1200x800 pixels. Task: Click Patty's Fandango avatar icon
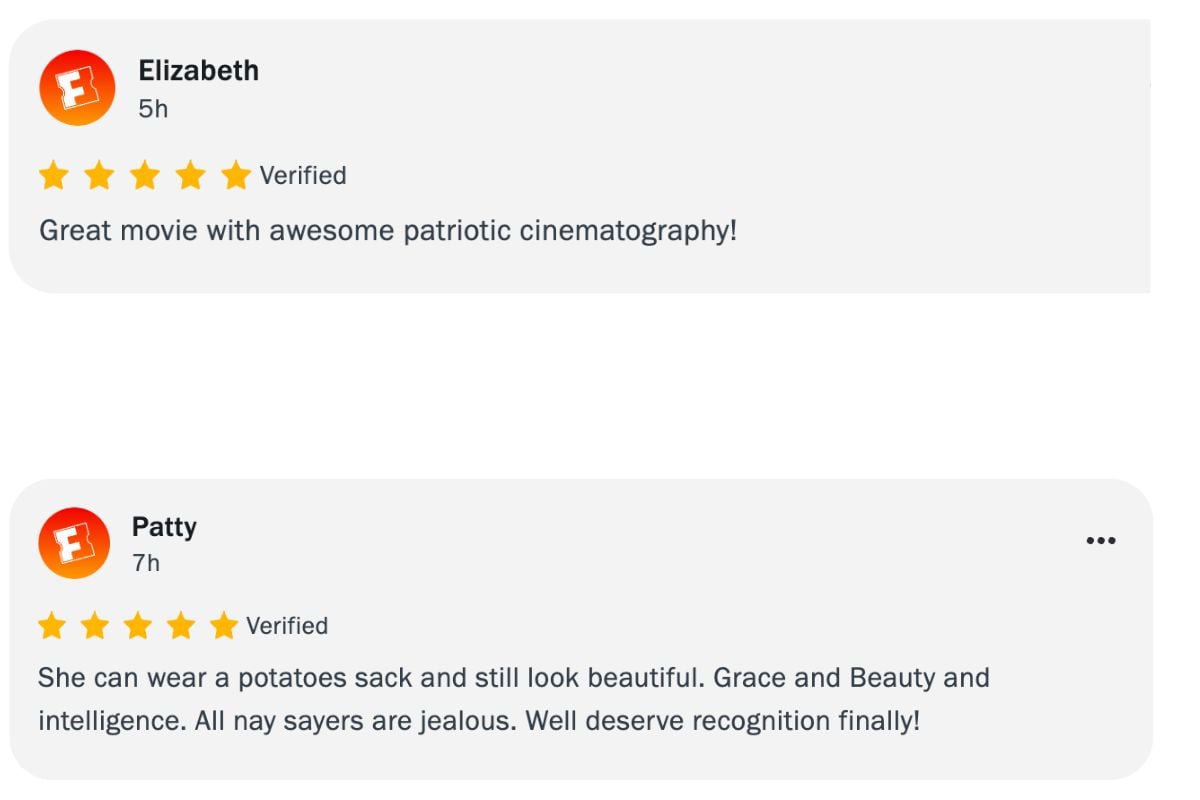pos(73,543)
